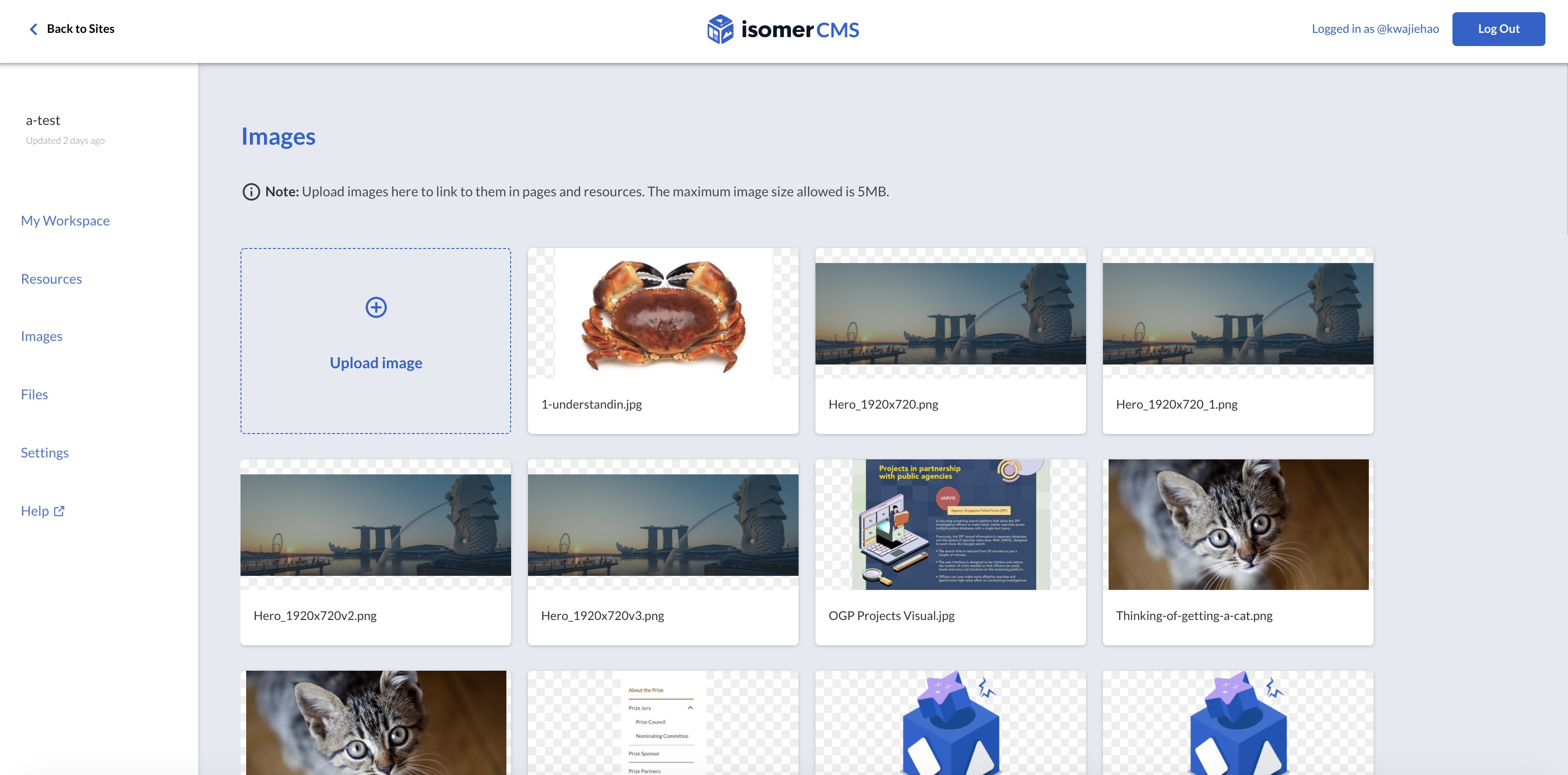Viewport: 1568px width, 775px height.
Task: Click the info icon next to the Note
Action: click(251, 192)
